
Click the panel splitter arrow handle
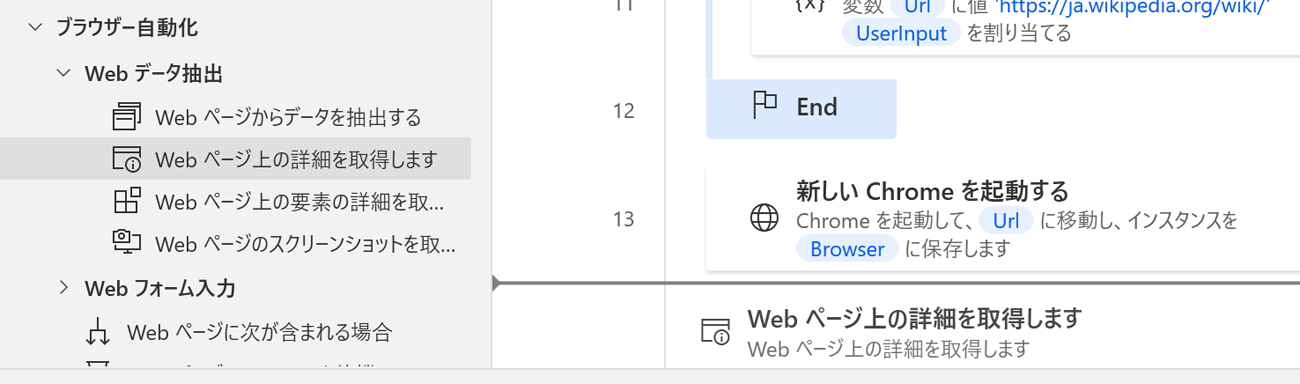click(496, 284)
